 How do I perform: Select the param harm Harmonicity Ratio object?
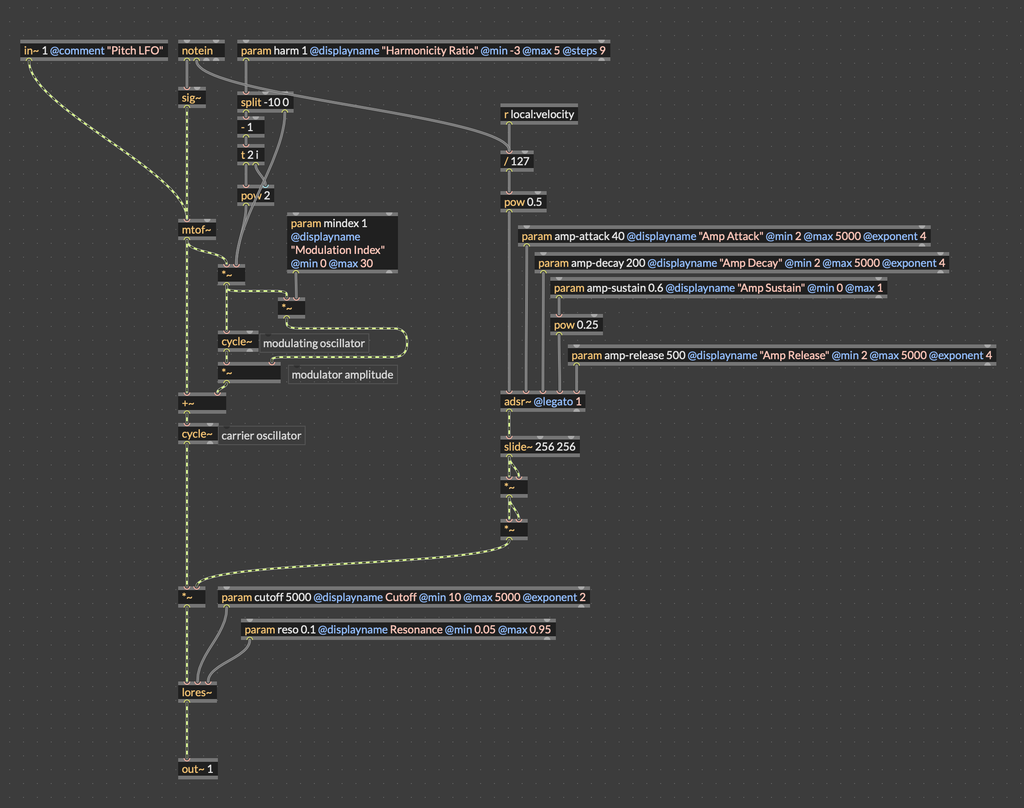423,50
